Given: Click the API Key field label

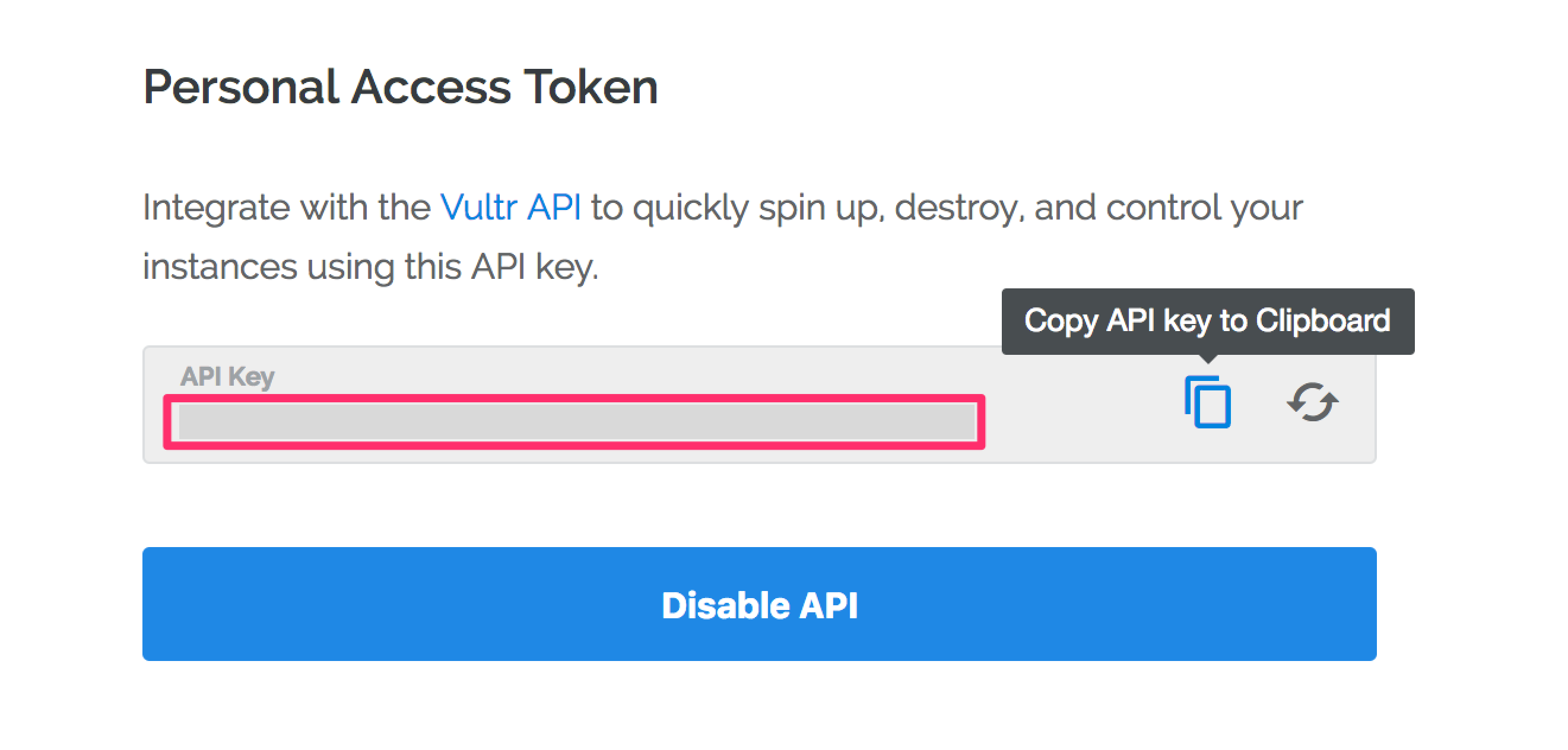Looking at the screenshot, I should tap(228, 376).
